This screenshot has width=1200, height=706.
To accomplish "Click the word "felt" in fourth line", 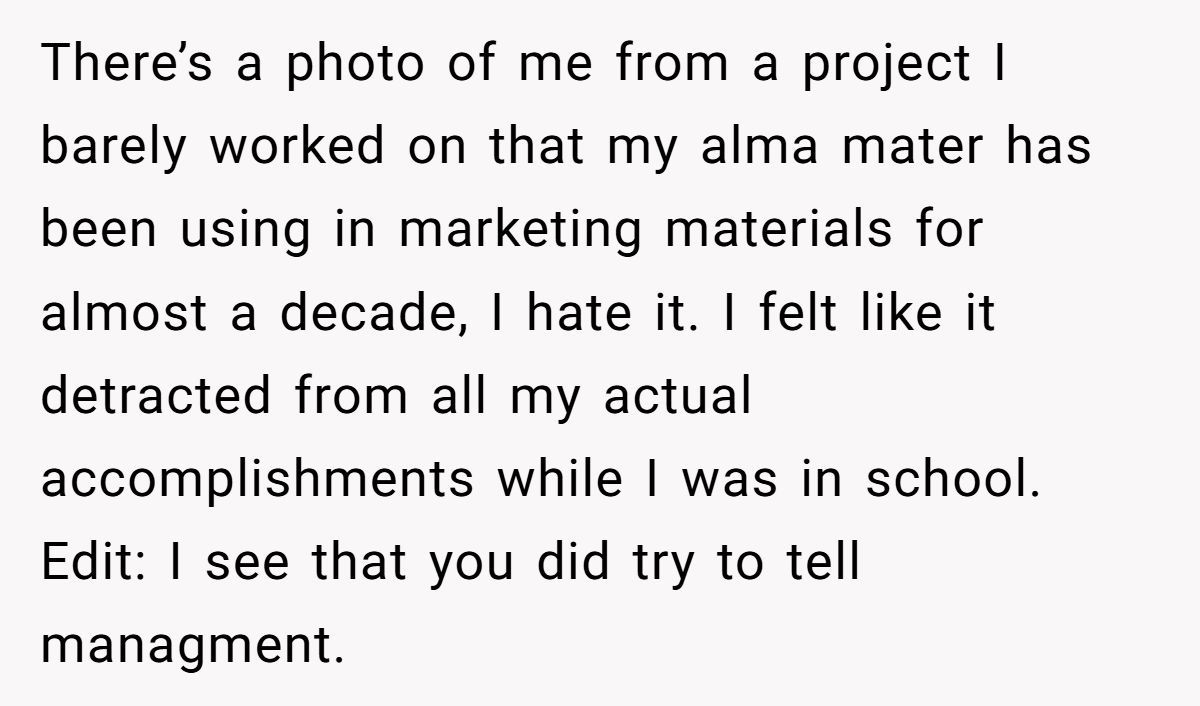I will 797,314.
